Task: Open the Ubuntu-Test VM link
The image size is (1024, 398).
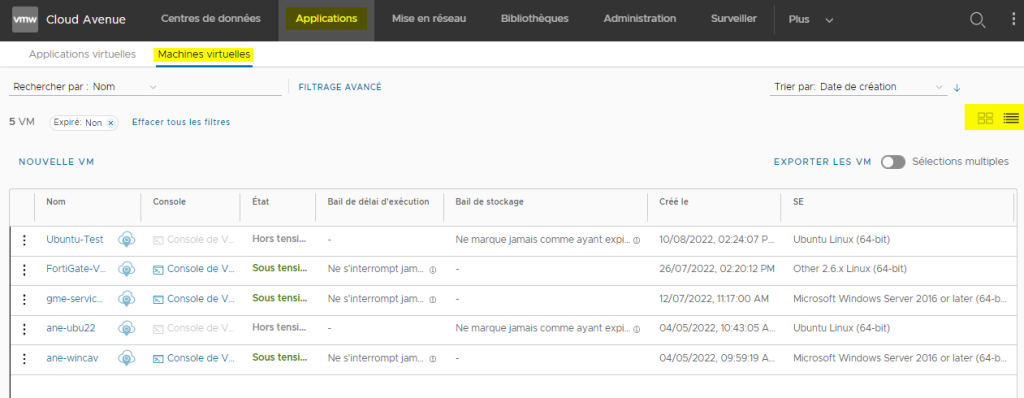Action: click(74, 239)
